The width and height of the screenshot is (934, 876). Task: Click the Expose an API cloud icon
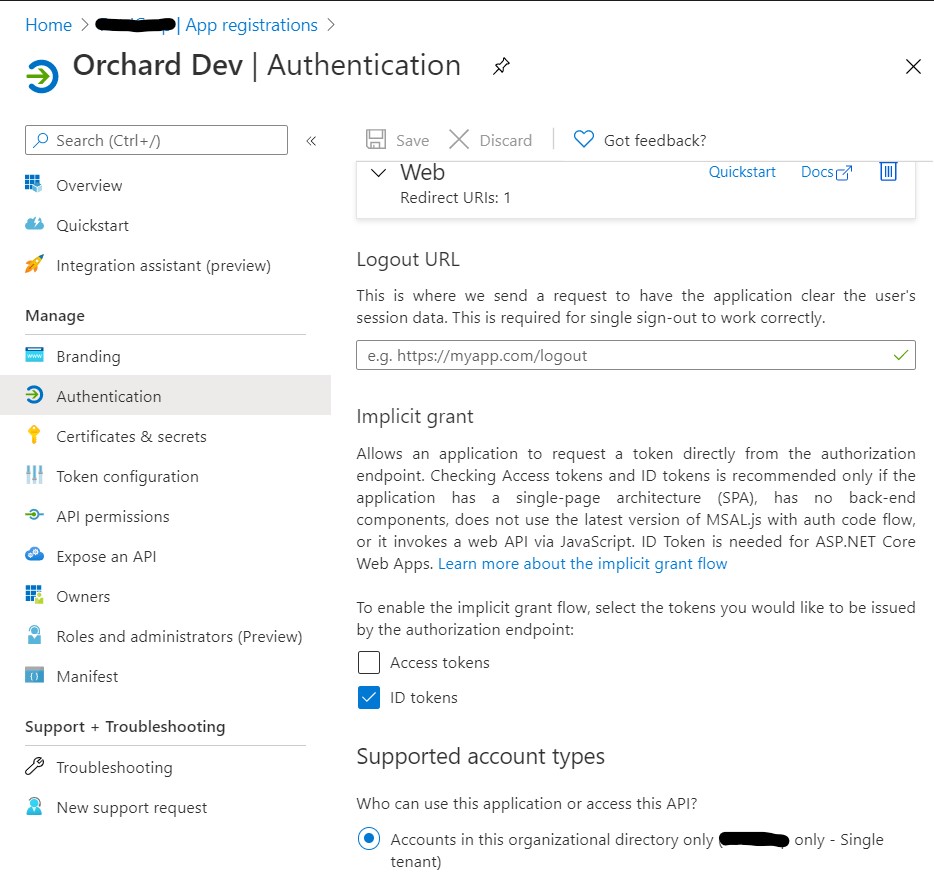(34, 554)
